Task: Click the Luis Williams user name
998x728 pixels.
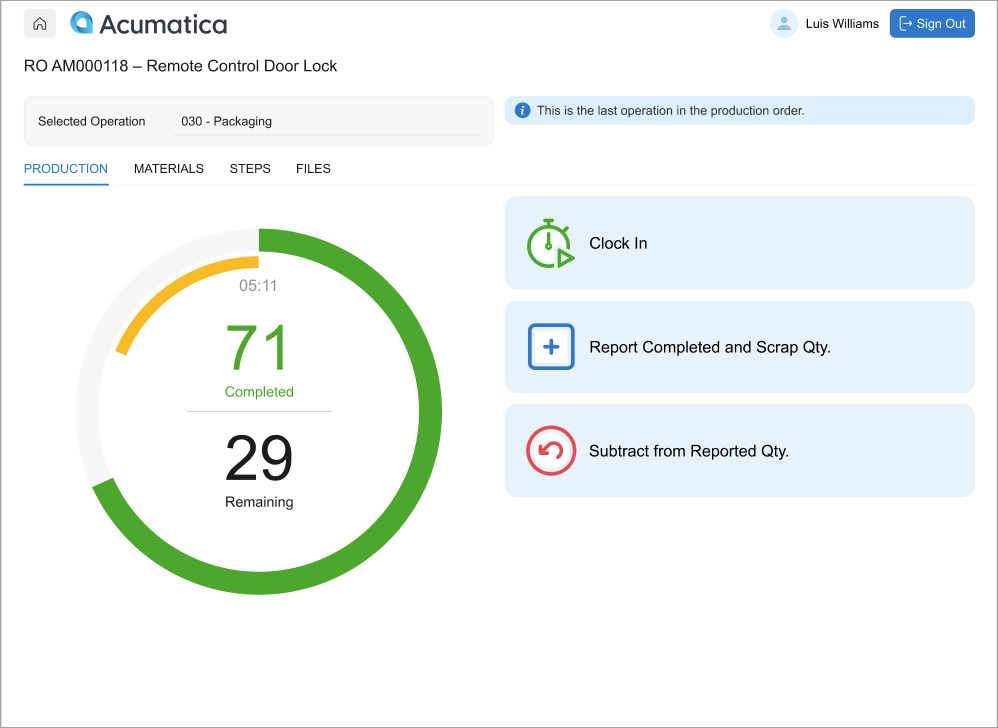Action: pos(842,24)
